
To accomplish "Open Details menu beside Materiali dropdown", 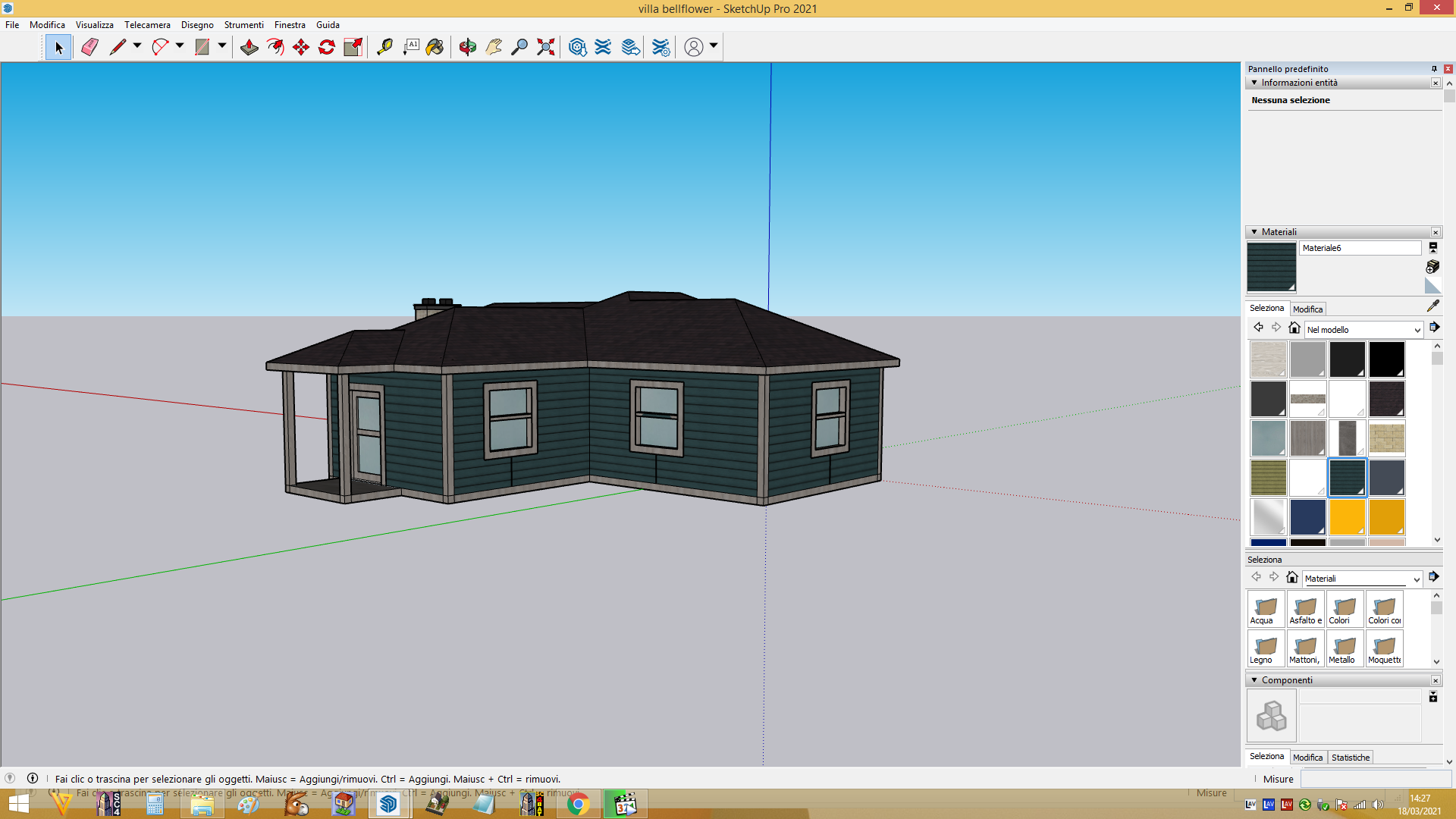I will [1433, 577].
